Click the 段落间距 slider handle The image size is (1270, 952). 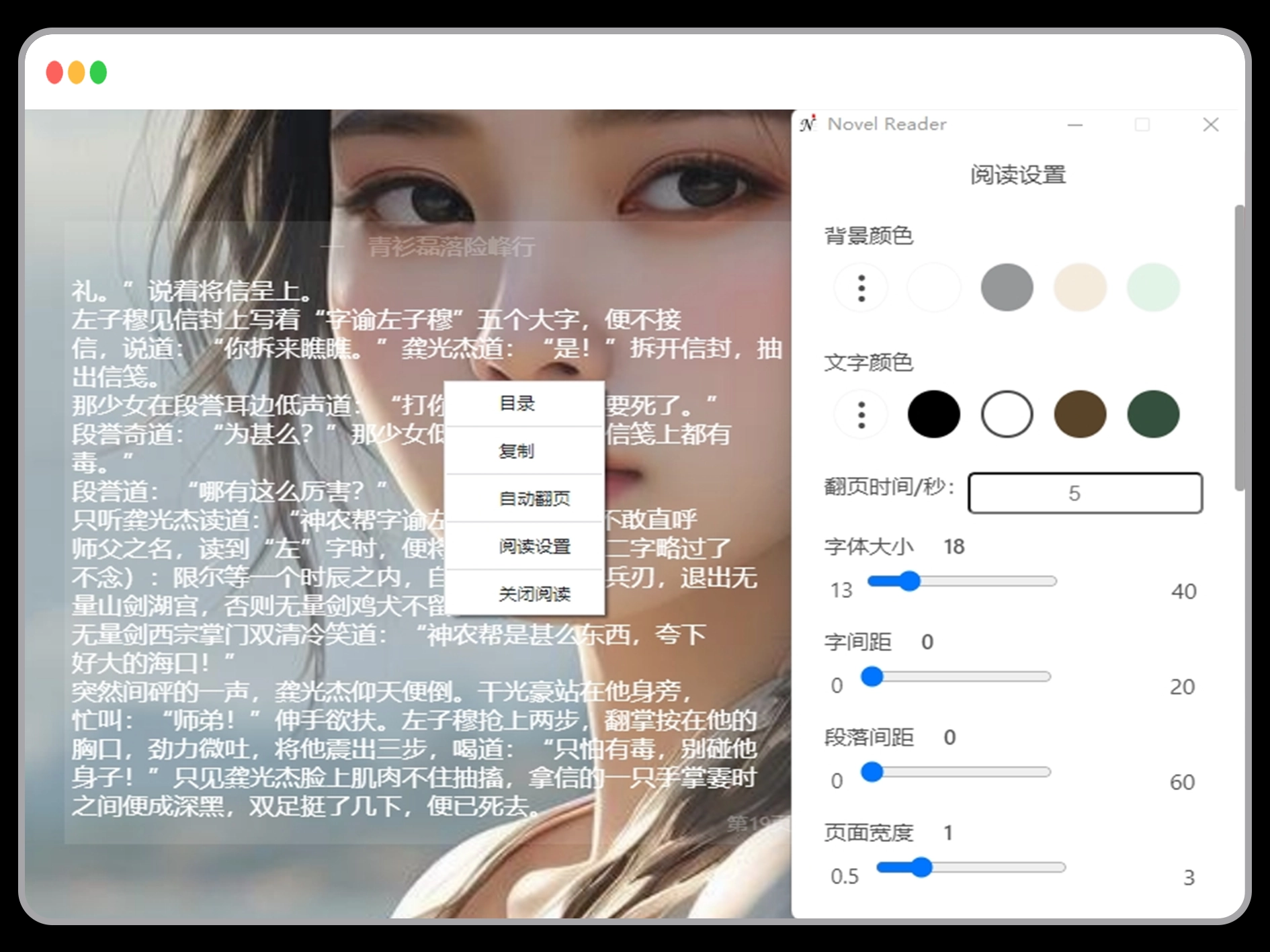(872, 772)
